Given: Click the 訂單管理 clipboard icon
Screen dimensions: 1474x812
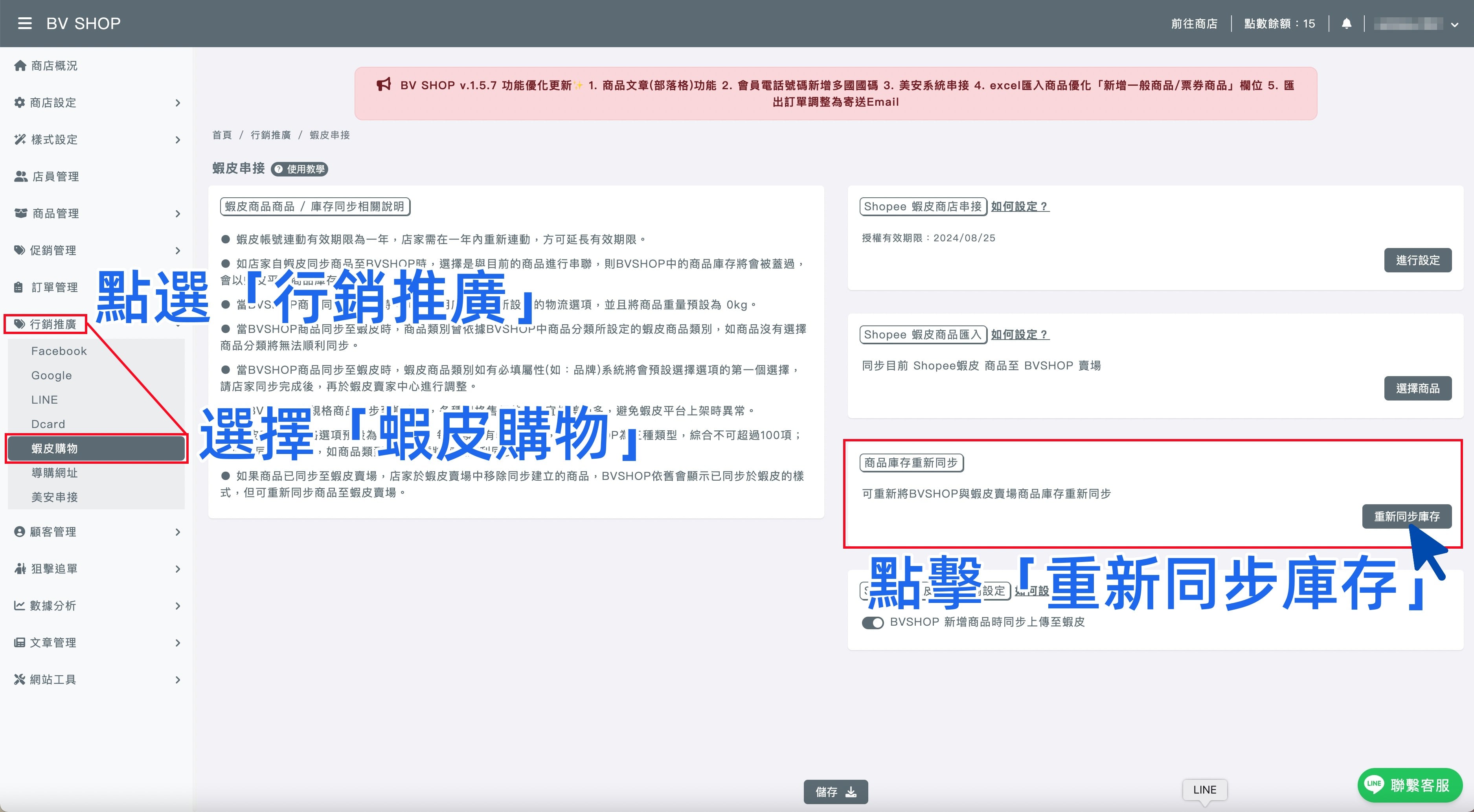Looking at the screenshot, I should pyautogui.click(x=19, y=287).
